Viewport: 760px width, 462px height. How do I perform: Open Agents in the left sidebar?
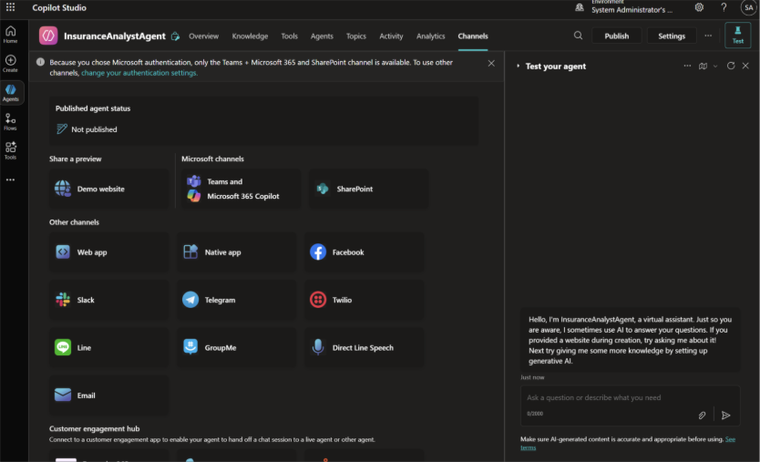click(x=10, y=93)
